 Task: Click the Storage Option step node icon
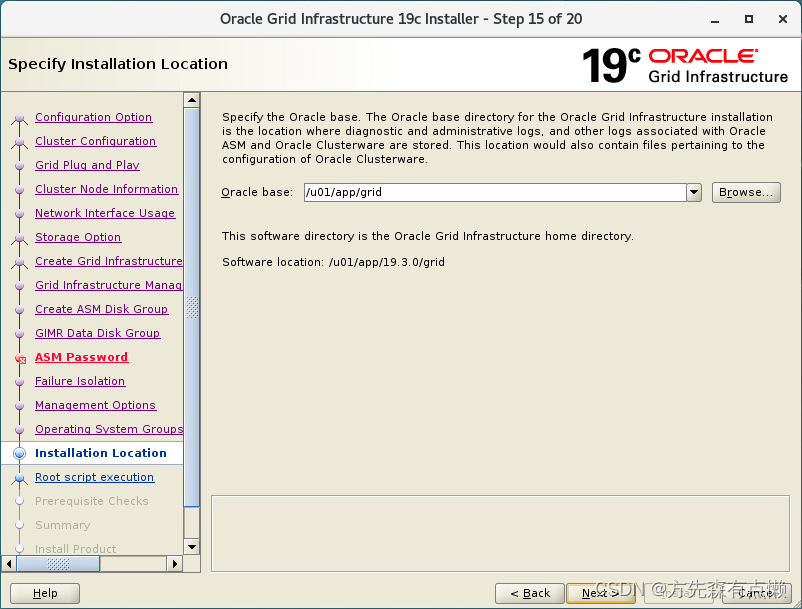[19, 238]
